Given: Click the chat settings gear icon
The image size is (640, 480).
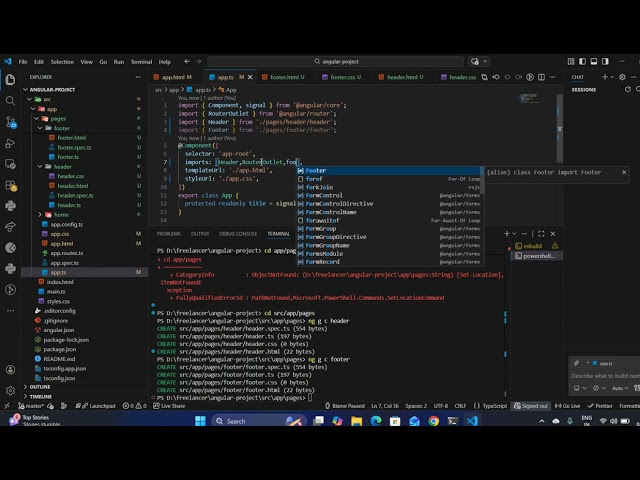Looking at the screenshot, I should tap(622, 77).
